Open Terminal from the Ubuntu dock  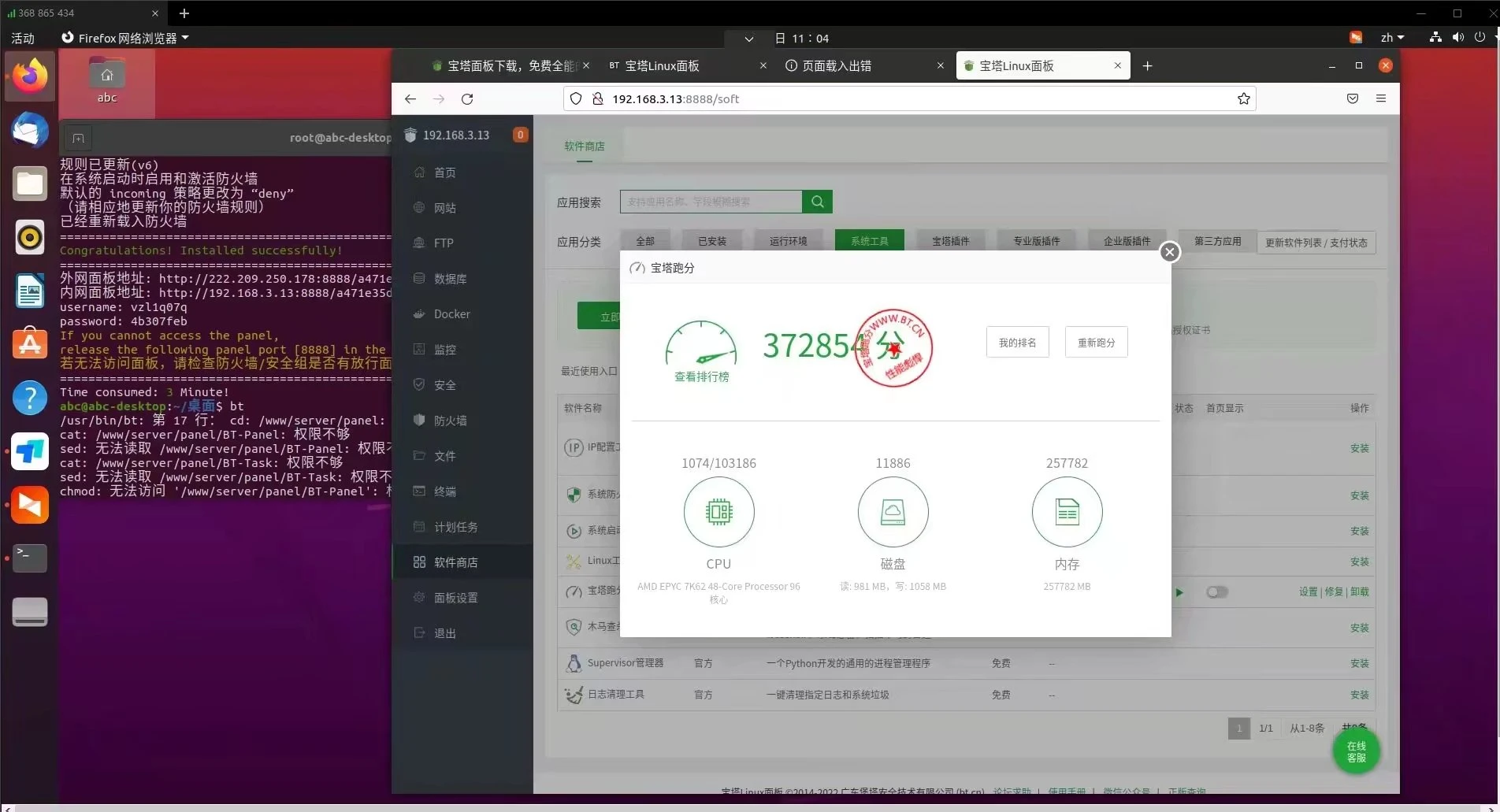point(30,558)
